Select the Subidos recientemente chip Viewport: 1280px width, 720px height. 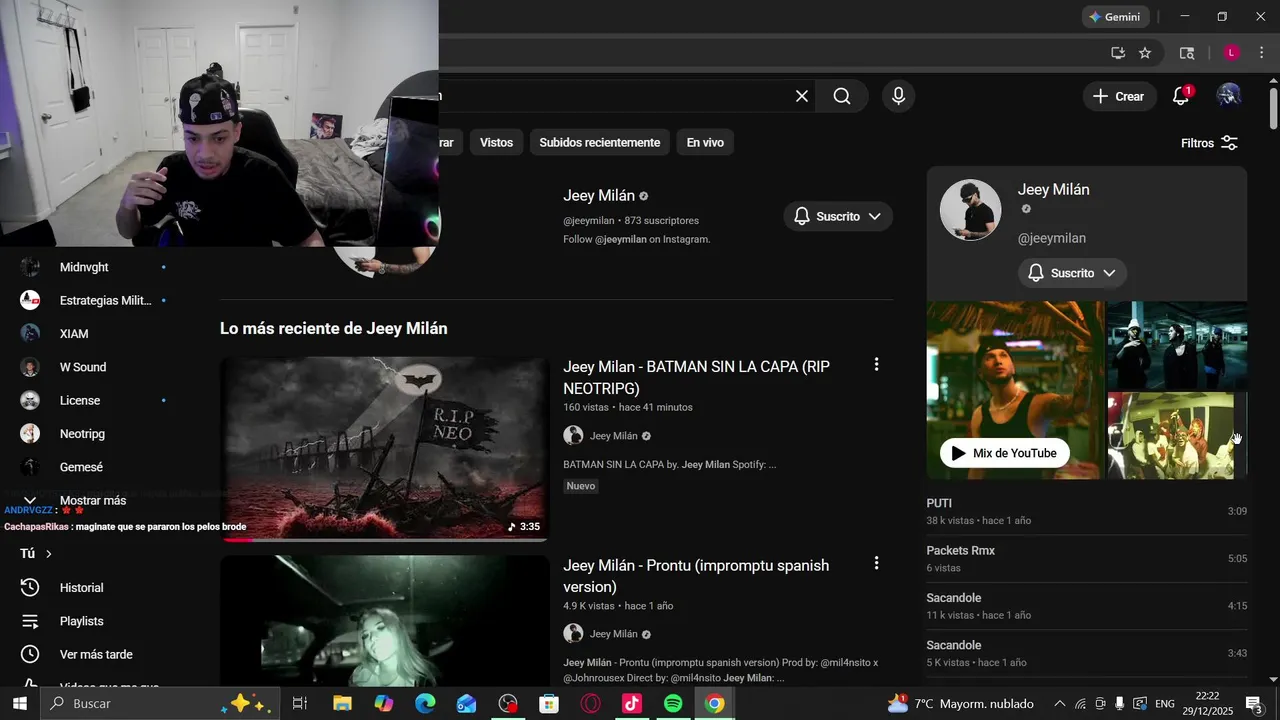600,143
